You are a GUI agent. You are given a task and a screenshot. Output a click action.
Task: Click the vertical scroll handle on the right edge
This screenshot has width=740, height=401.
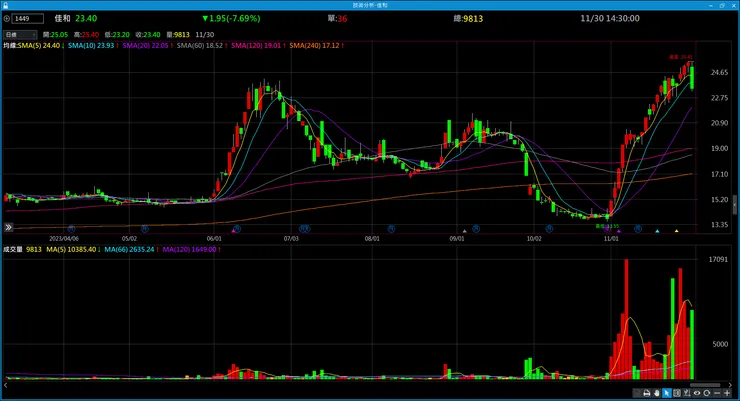[x=734, y=205]
